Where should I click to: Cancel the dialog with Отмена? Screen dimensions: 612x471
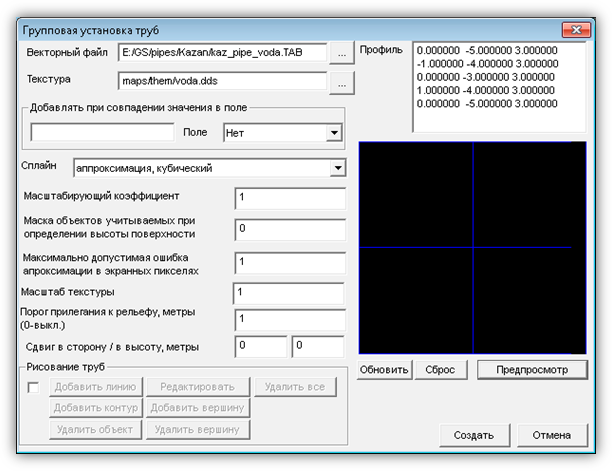click(551, 435)
